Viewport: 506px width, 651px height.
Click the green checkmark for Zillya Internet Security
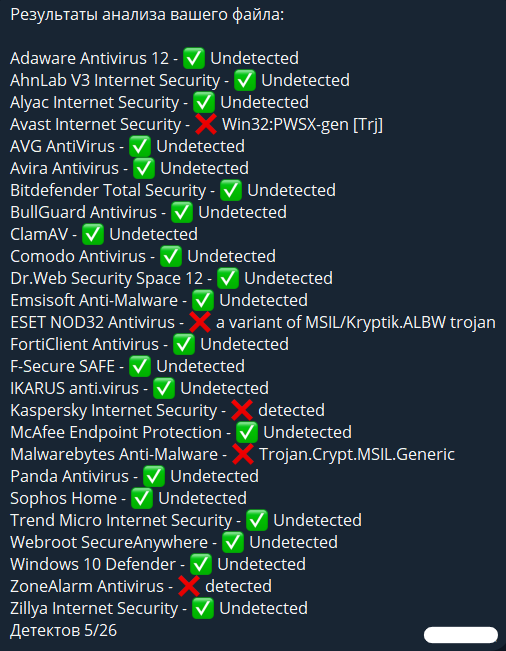click(203, 608)
